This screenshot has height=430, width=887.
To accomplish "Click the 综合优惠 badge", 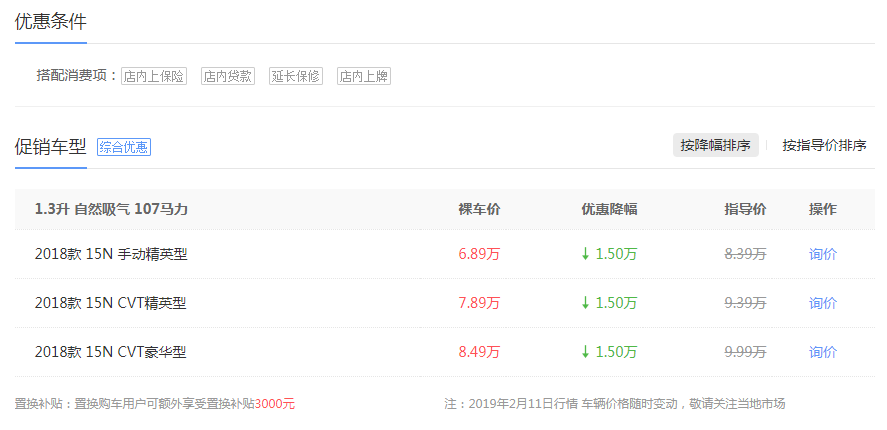I will pyautogui.click(x=124, y=147).
